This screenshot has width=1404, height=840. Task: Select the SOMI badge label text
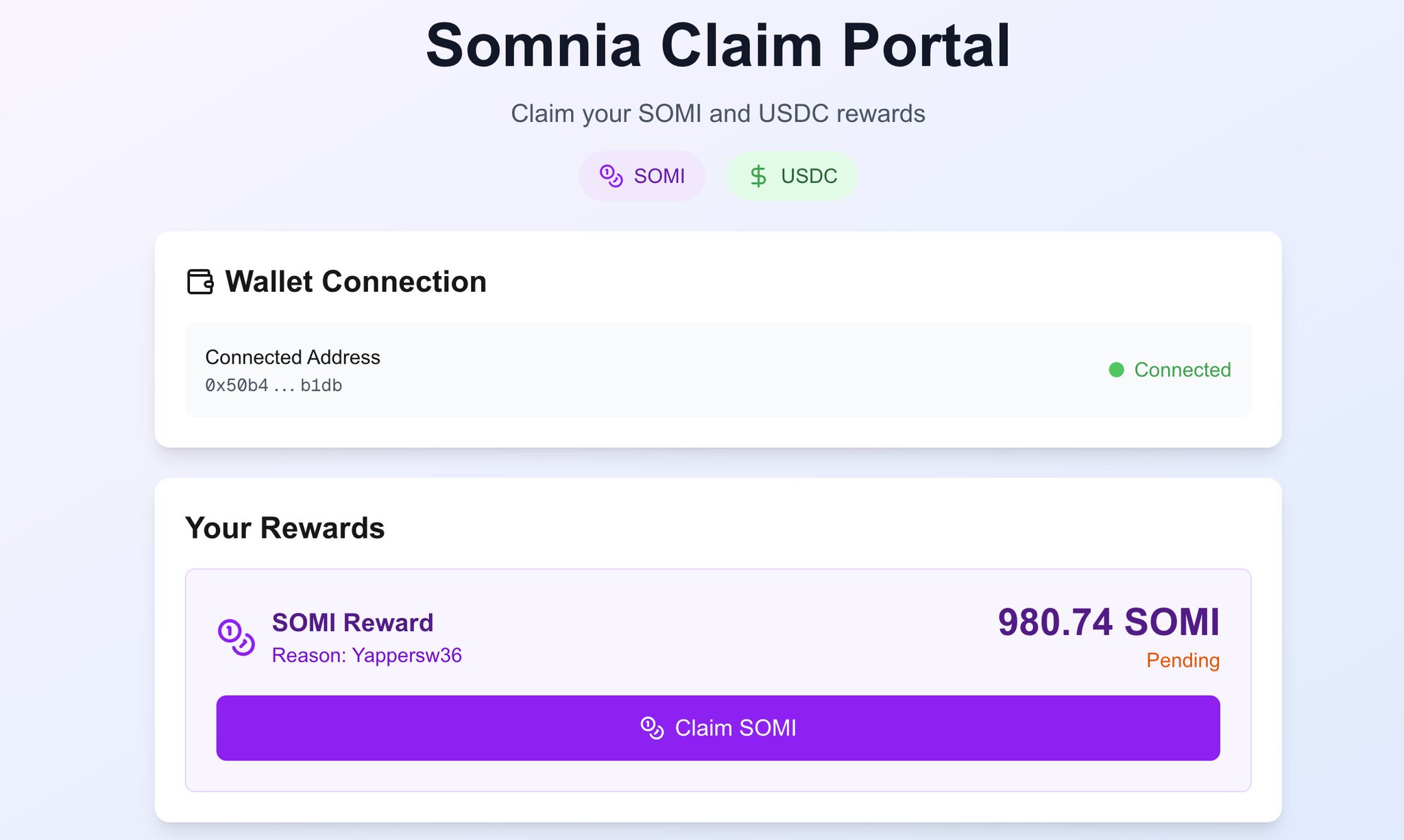click(659, 176)
